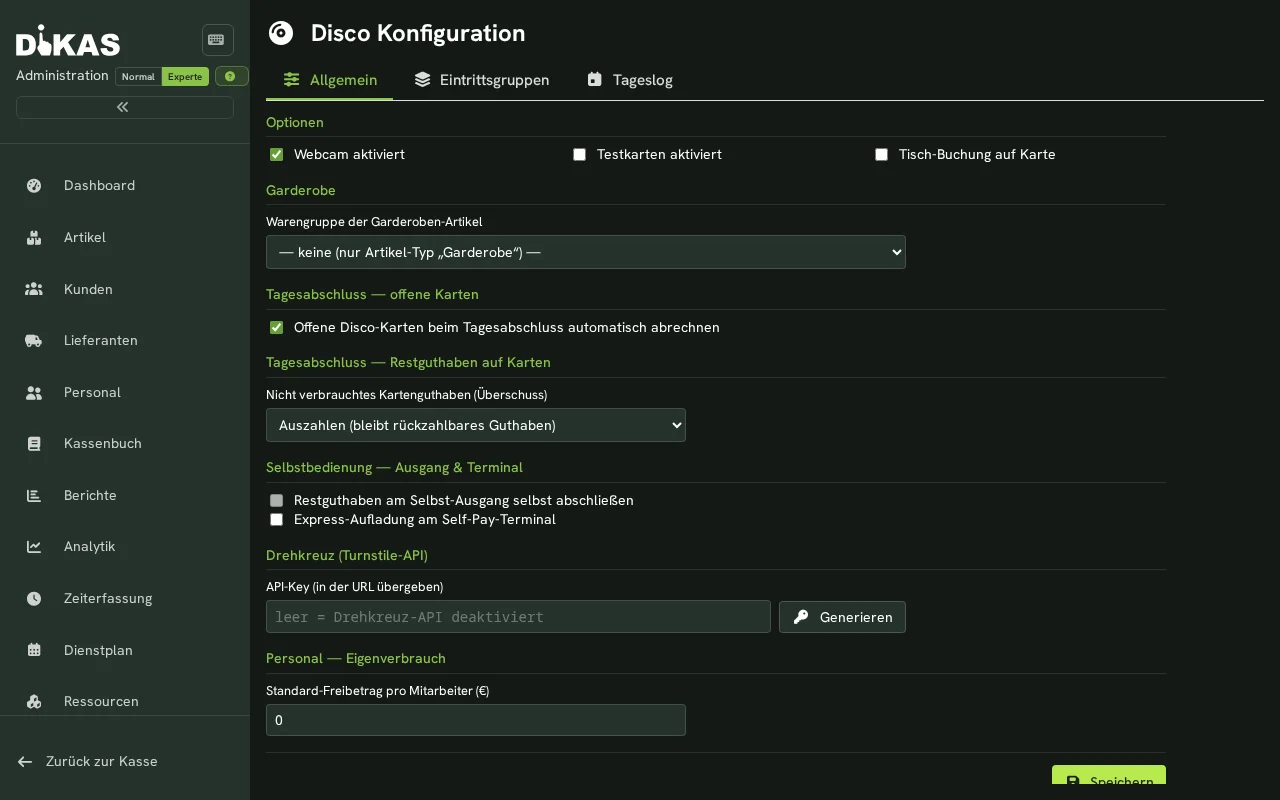Viewport: 1280px width, 800px height.
Task: Click the Zeiterfassung clock icon
Action: [x=34, y=598]
